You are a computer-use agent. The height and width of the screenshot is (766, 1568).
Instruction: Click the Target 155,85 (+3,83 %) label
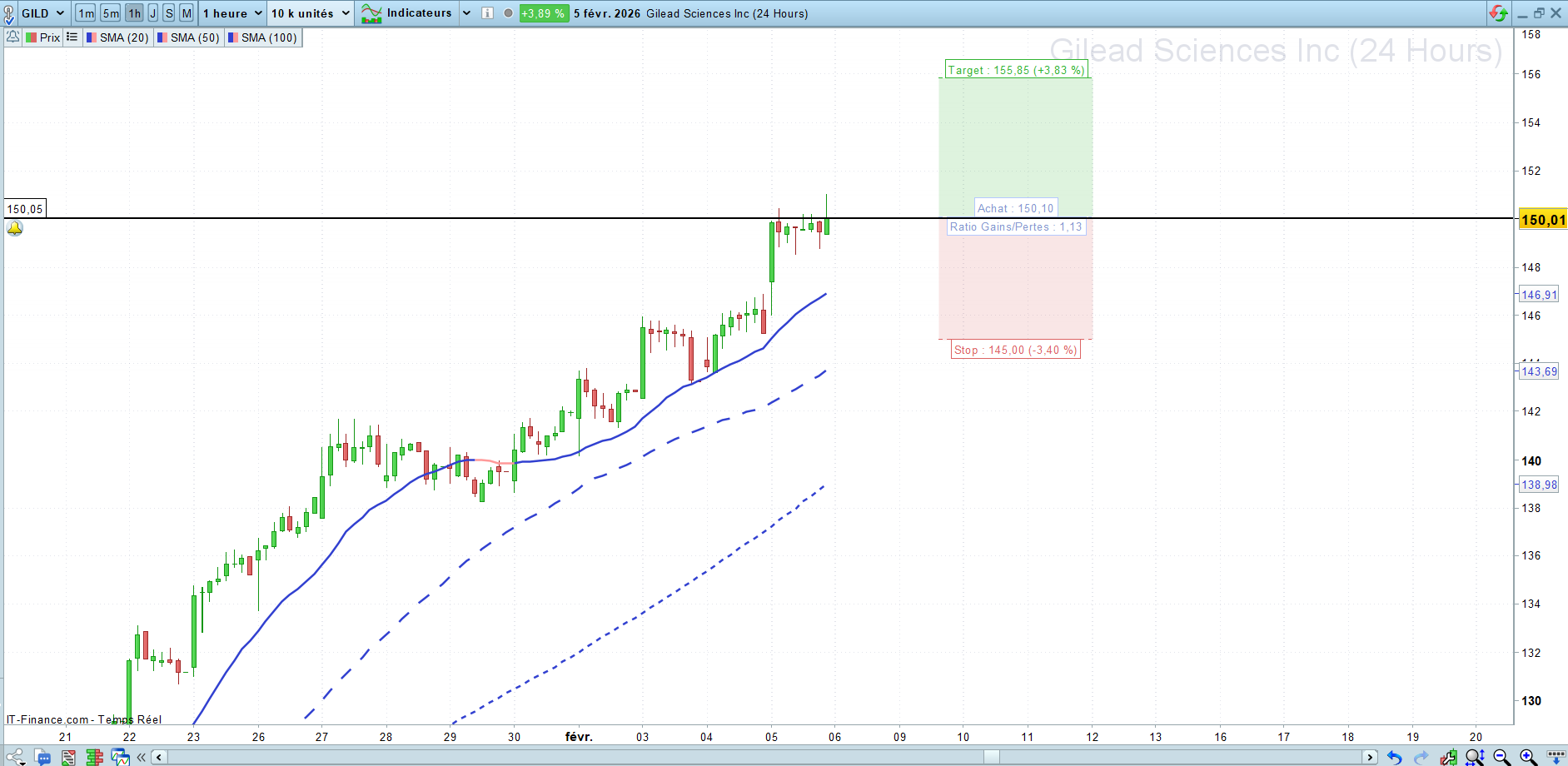click(x=1016, y=70)
